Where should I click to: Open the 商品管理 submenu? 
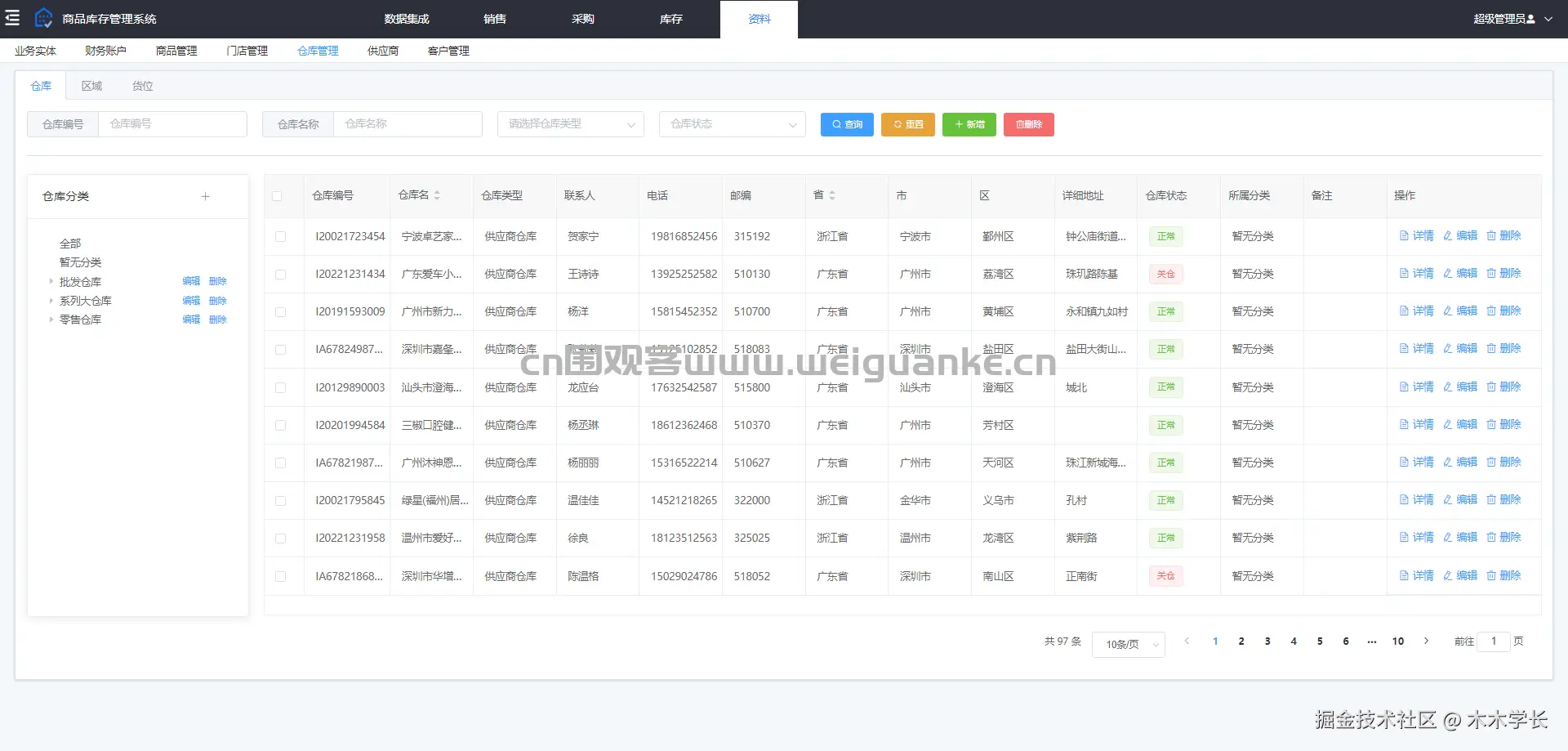[176, 51]
